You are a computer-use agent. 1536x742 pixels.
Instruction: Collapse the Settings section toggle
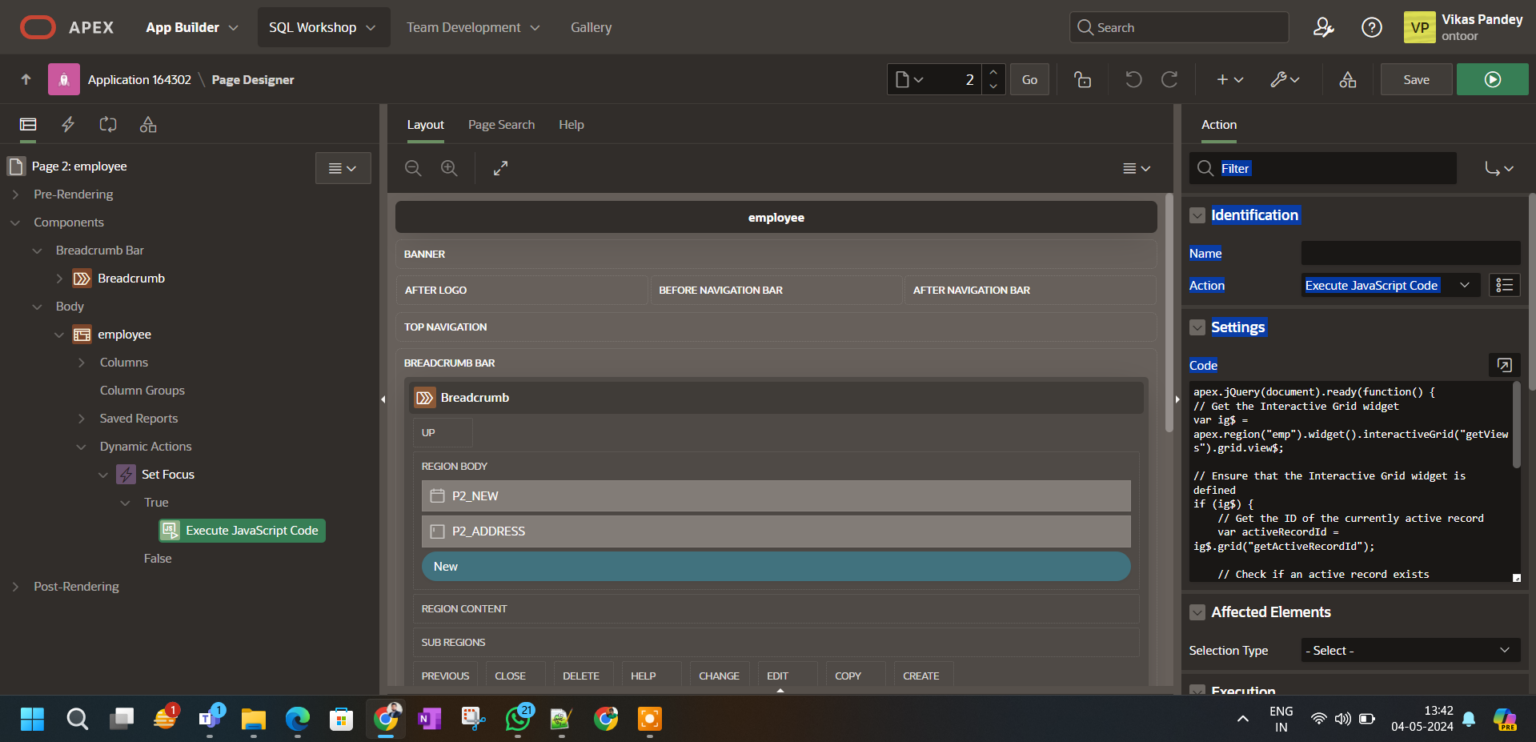click(x=1197, y=327)
